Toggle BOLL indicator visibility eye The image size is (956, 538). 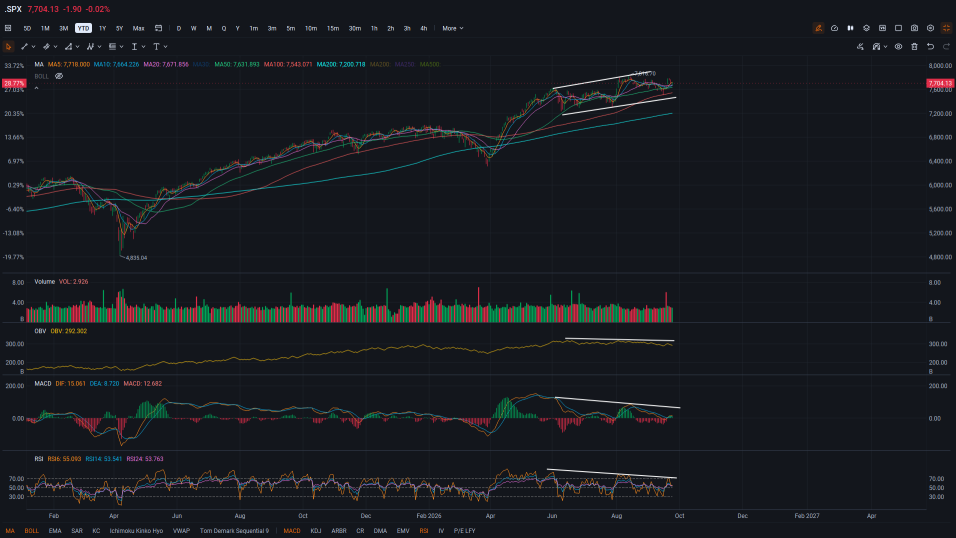click(59, 76)
